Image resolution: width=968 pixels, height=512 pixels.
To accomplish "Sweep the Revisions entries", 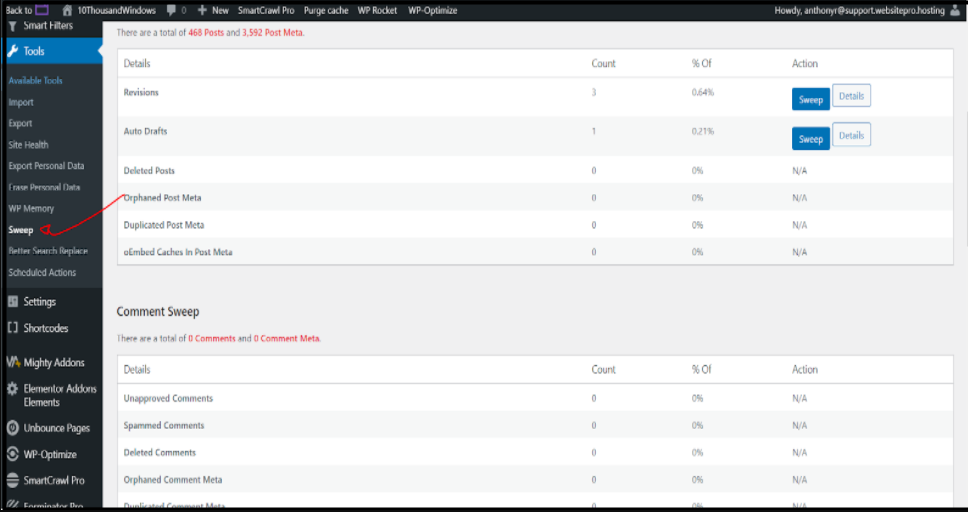I will 810,99.
